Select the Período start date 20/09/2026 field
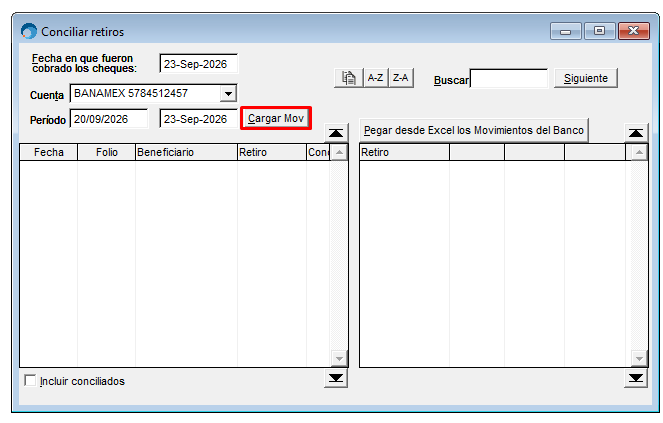Image resolution: width=663 pixels, height=423 pixels. (109, 119)
